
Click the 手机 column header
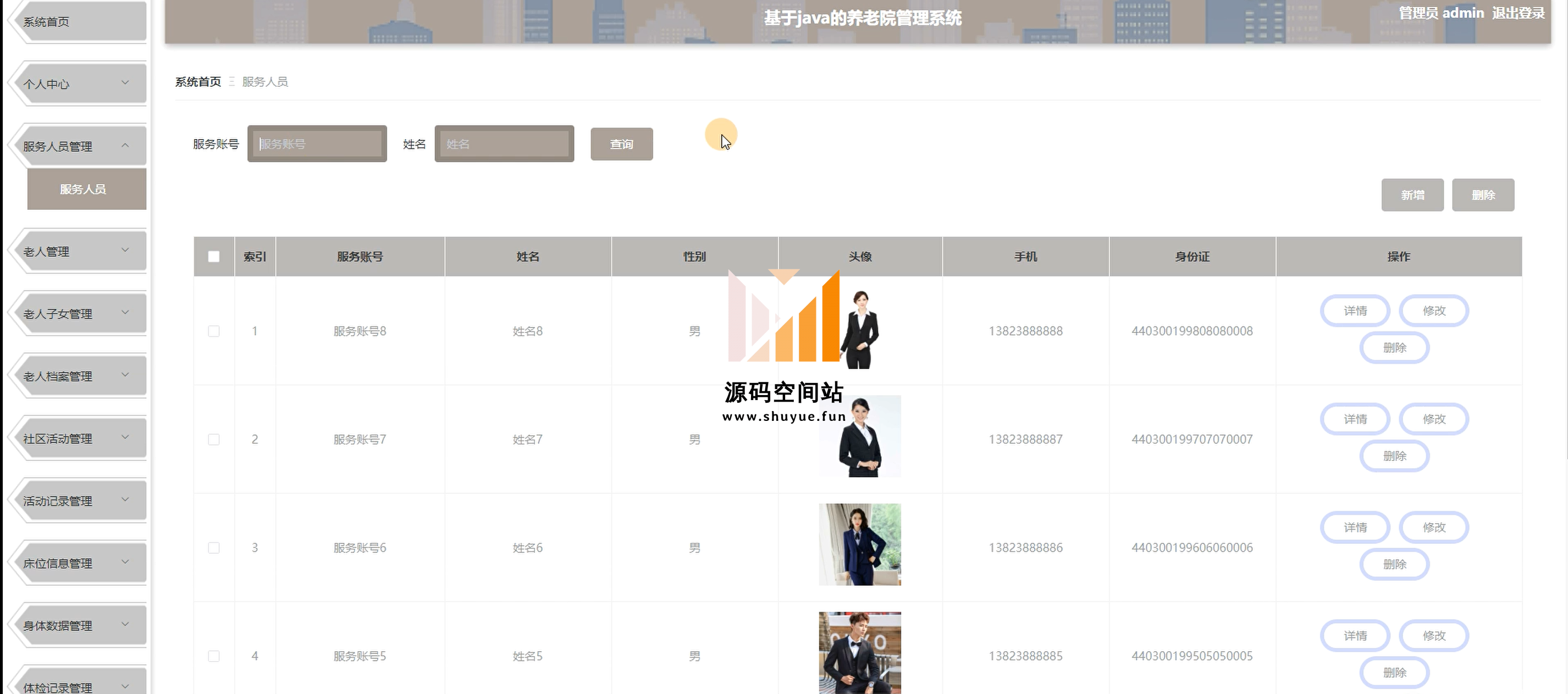click(x=1026, y=257)
